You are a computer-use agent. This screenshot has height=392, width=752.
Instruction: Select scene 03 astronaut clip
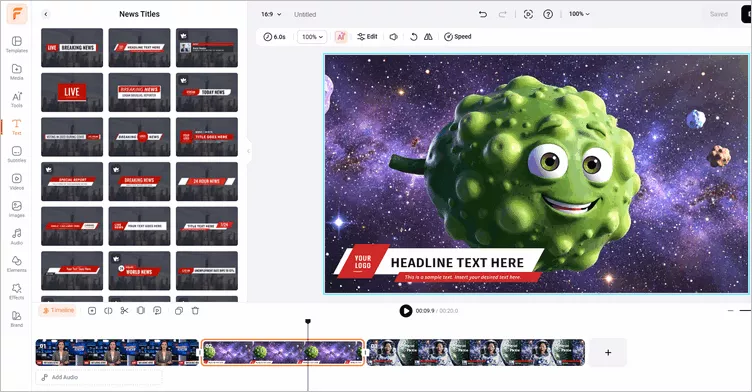tap(476, 353)
